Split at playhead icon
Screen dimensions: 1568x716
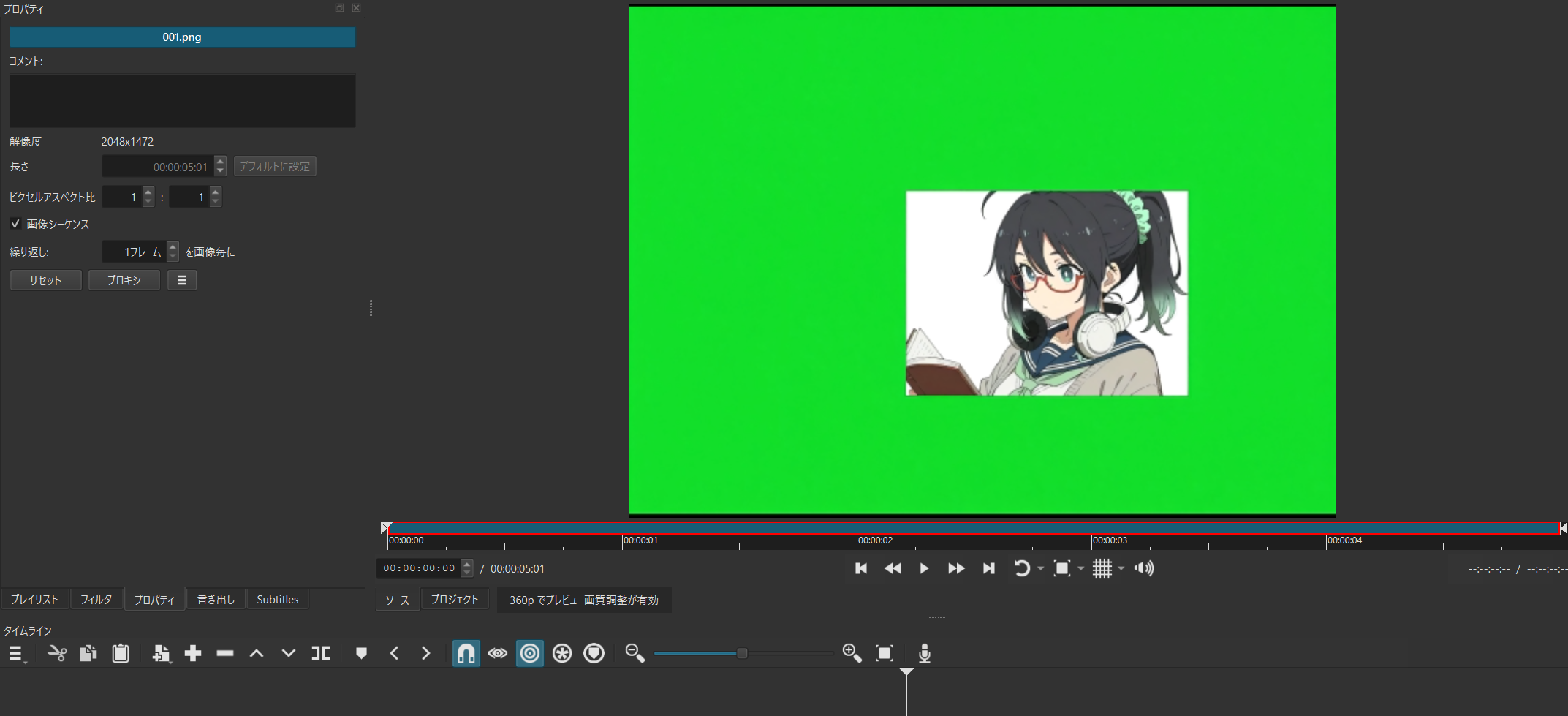(321, 653)
